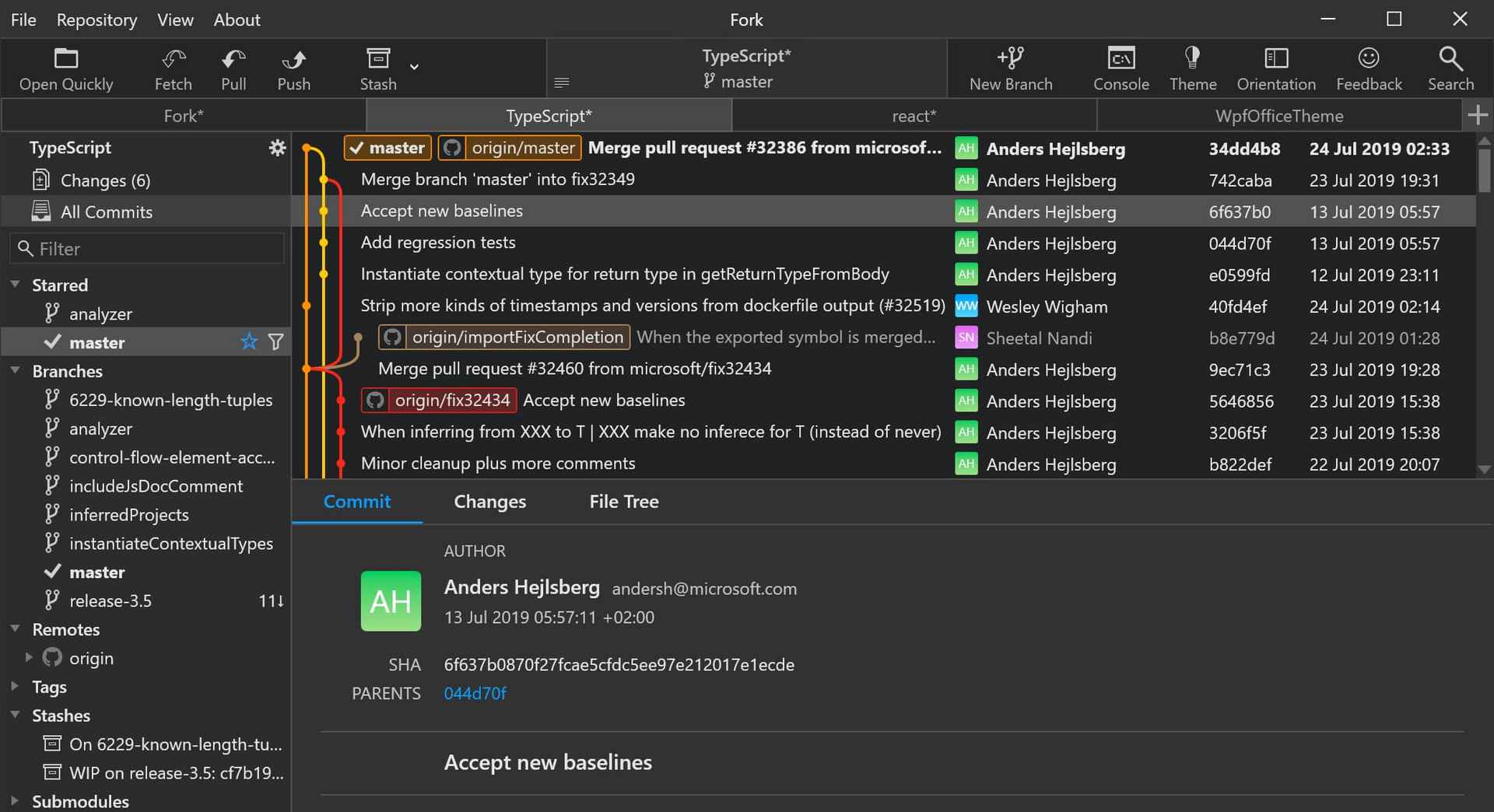The width and height of the screenshot is (1494, 812).
Task: Select All Commits in sidebar
Action: click(x=146, y=212)
